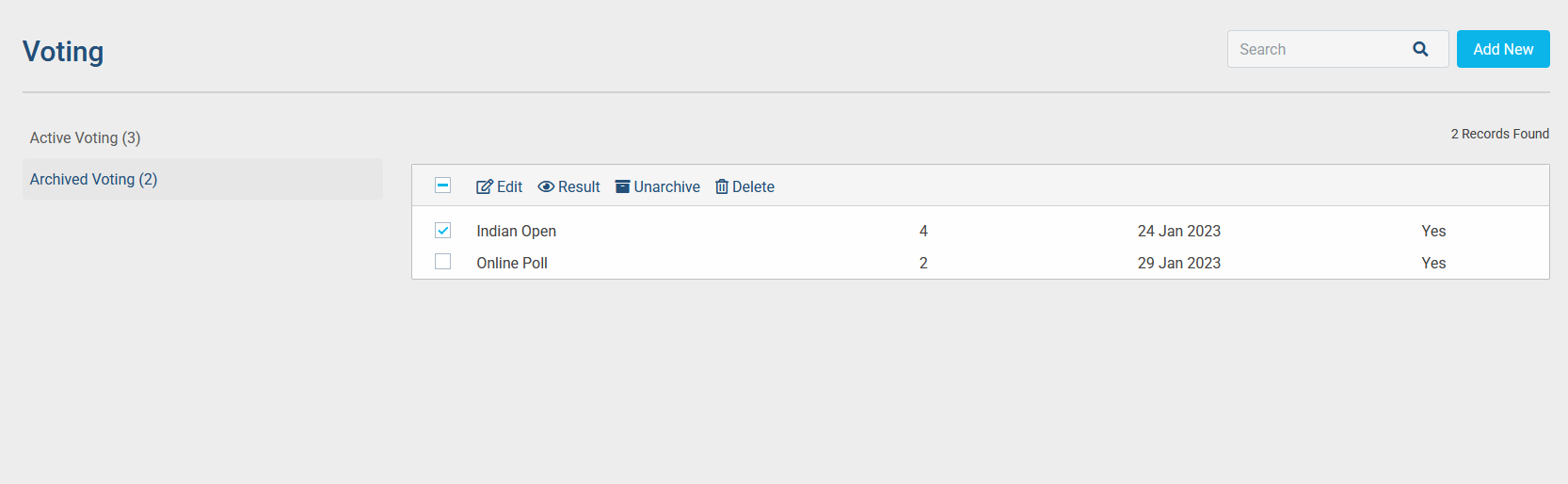This screenshot has width=1568, height=484.
Task: Open the Active Voting (3) tab
Action: tap(85, 137)
